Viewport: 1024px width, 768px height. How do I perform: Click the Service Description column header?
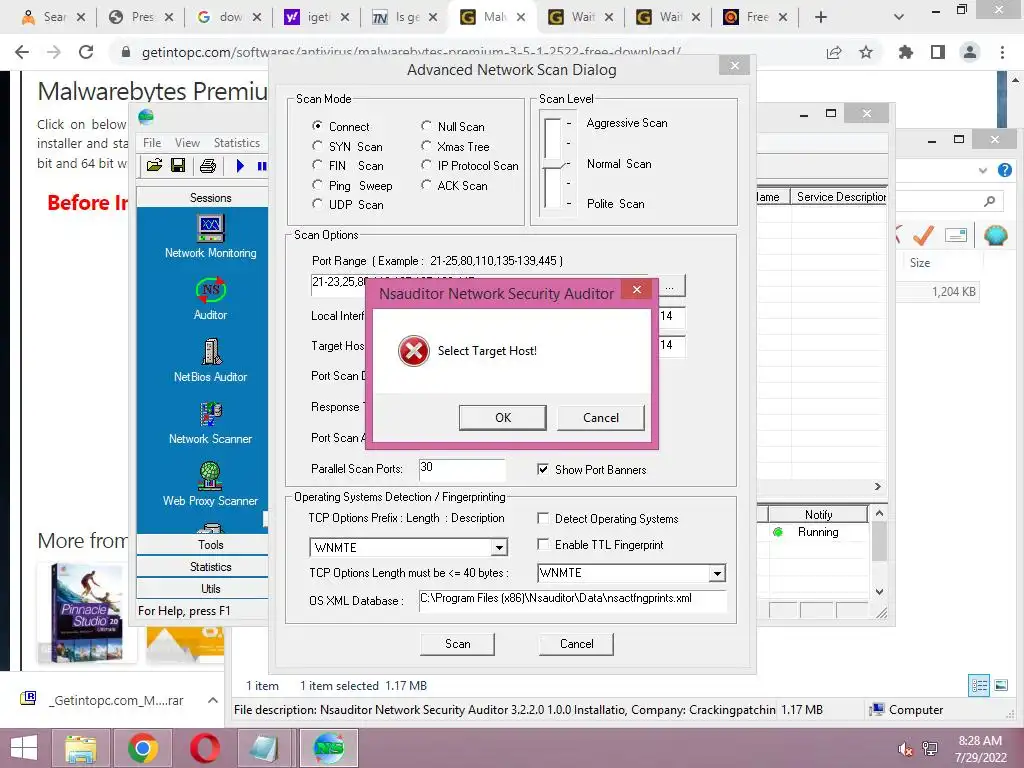pos(839,197)
